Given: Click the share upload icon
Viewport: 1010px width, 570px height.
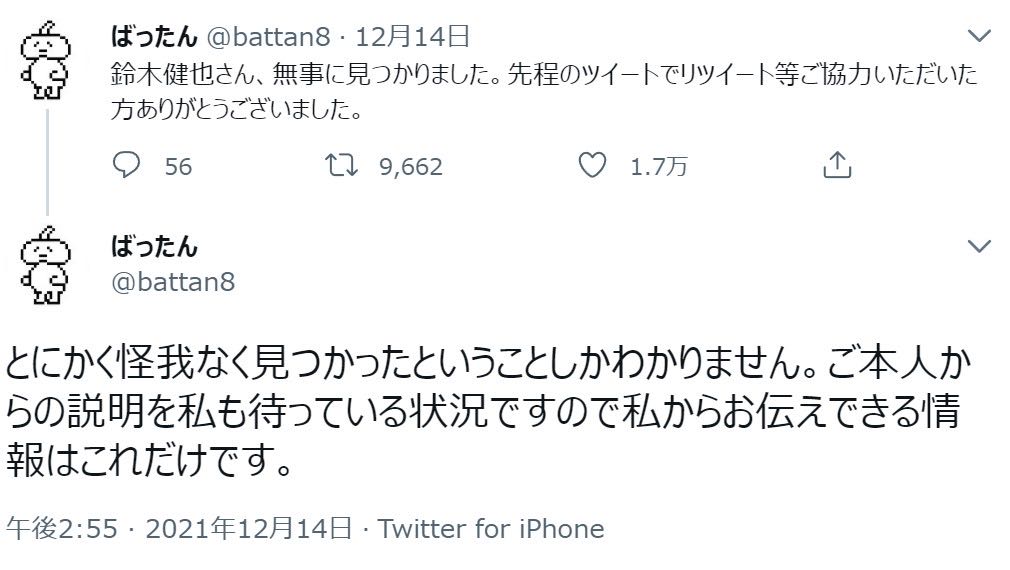Looking at the screenshot, I should [x=835, y=166].
